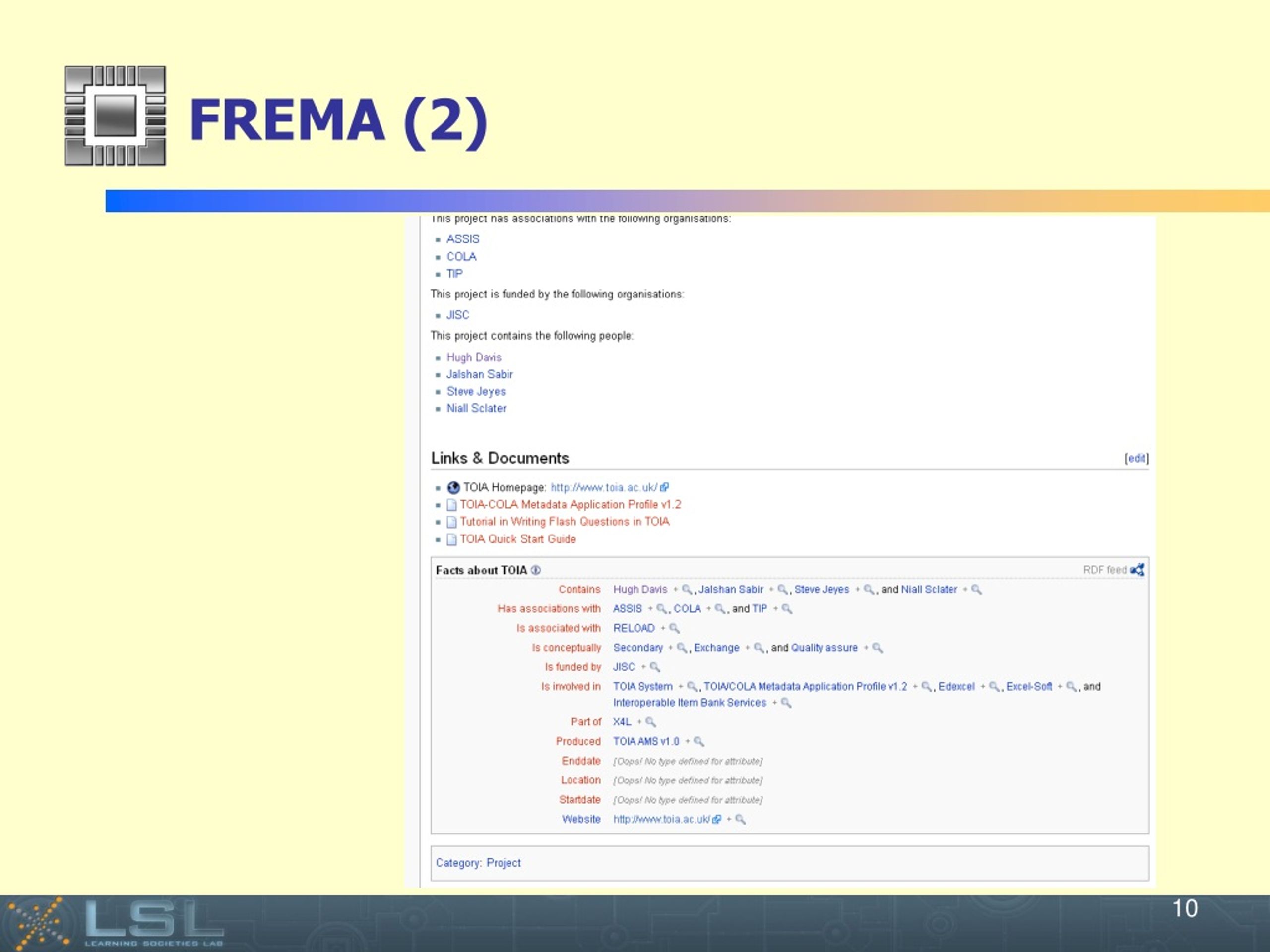Click the search magnifier after Secondary
Image resolution: width=1270 pixels, height=952 pixels.
(682, 648)
